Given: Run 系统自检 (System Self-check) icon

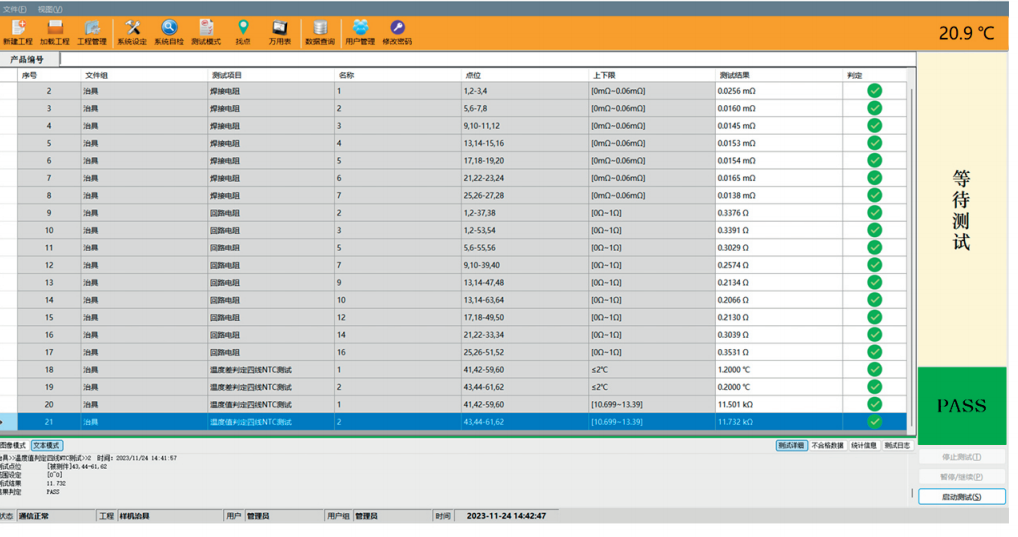Looking at the screenshot, I should pyautogui.click(x=169, y=32).
